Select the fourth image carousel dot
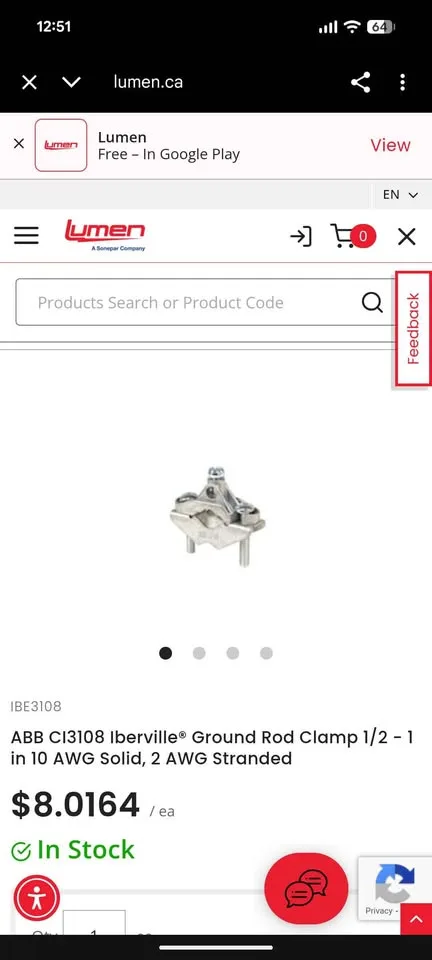Image resolution: width=432 pixels, height=960 pixels. tap(266, 653)
